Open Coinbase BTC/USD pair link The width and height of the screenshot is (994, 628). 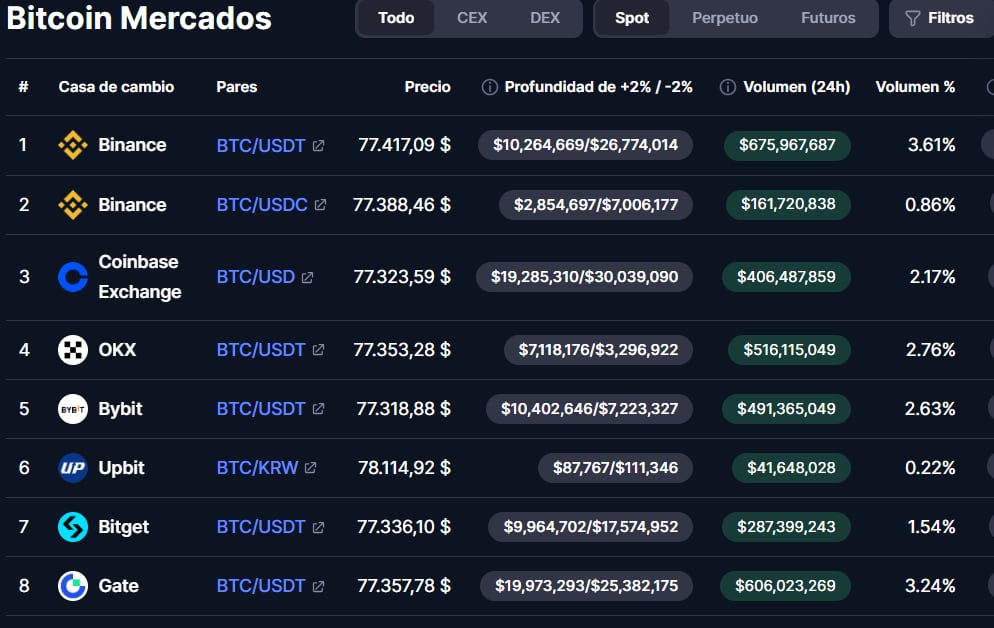[255, 277]
